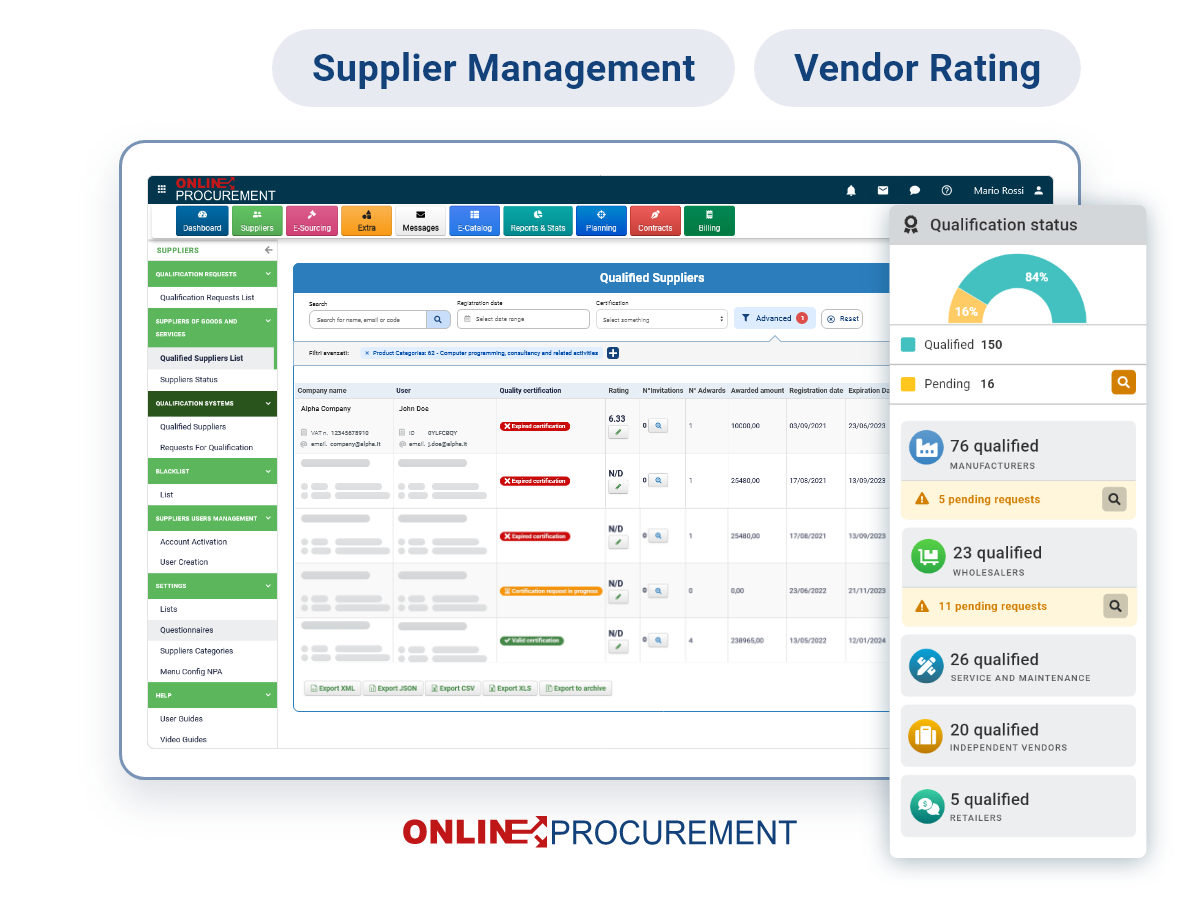Click the Export CSV button
The width and height of the screenshot is (1200, 900).
point(453,688)
